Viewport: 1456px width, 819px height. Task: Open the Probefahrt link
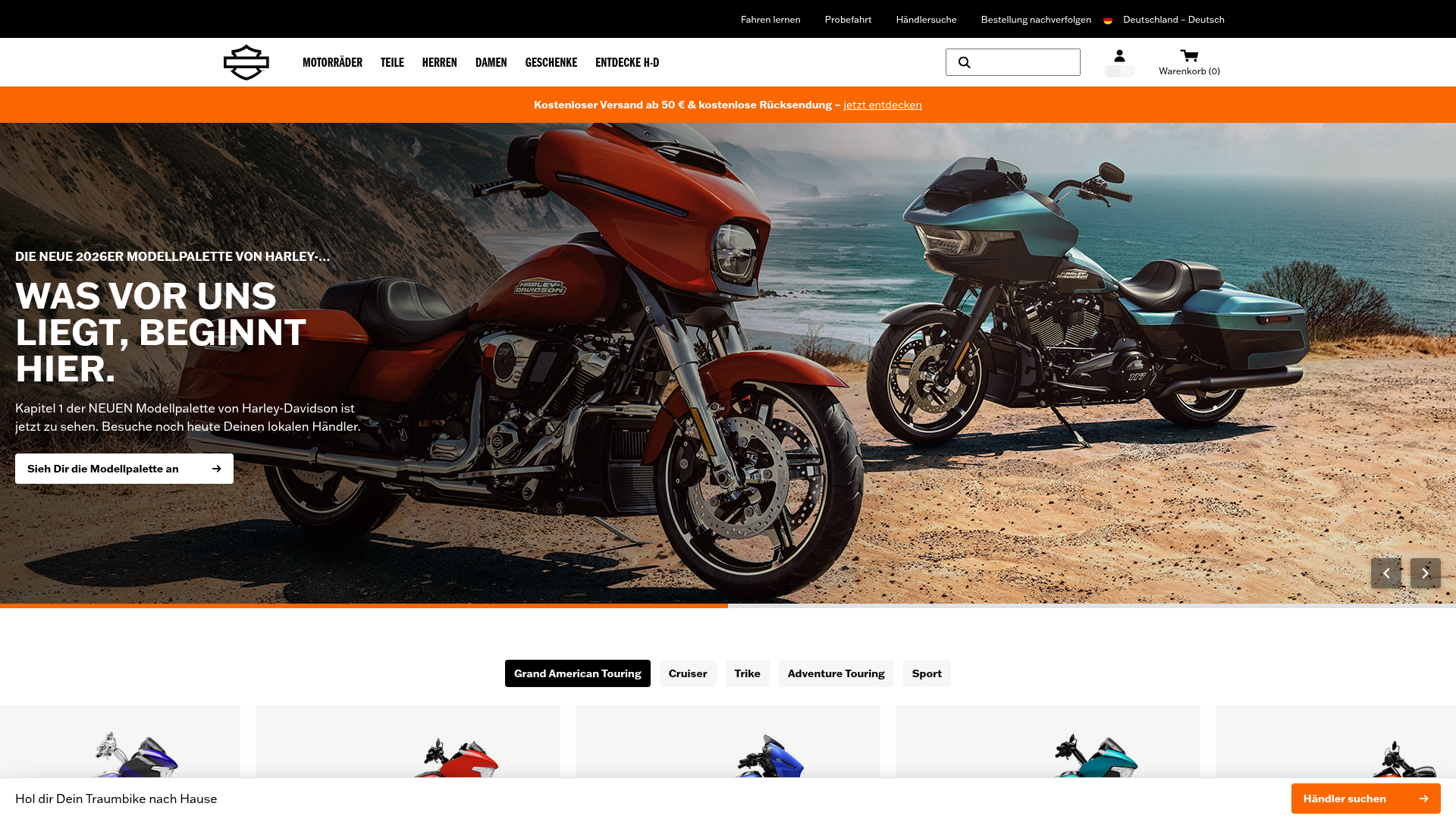pyautogui.click(x=848, y=20)
